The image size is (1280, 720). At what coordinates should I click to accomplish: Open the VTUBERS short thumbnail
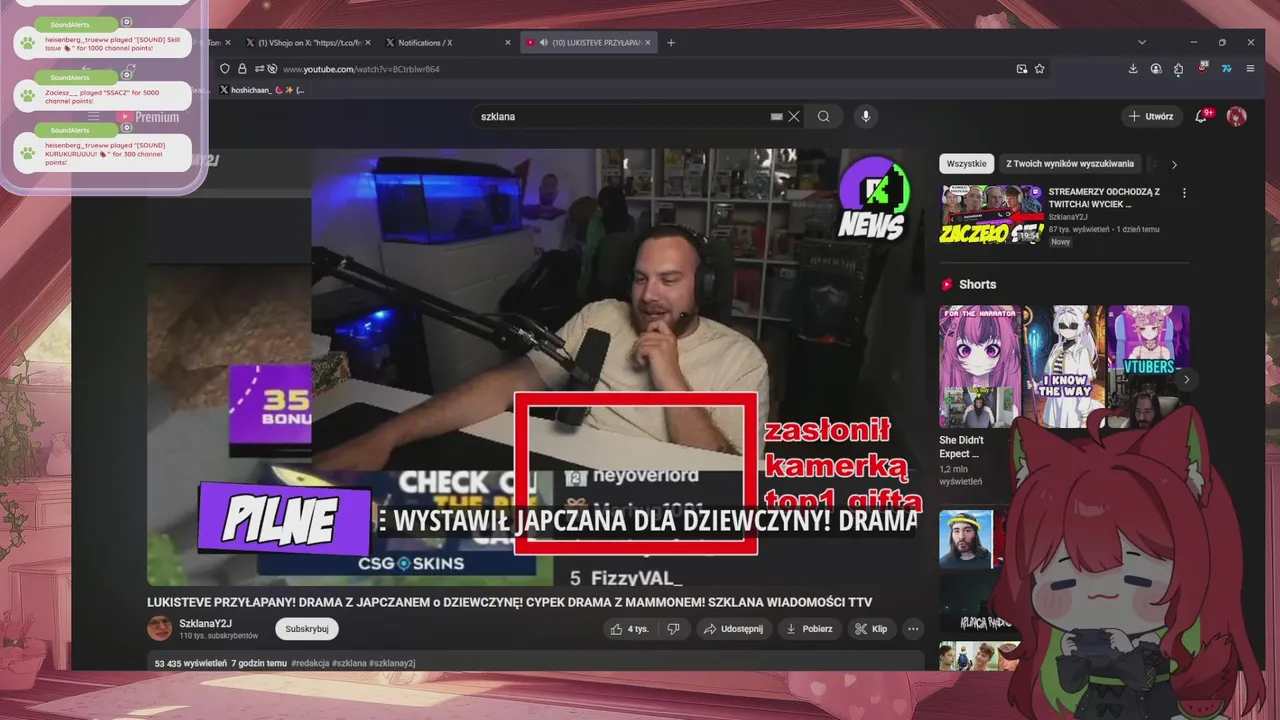click(x=1148, y=367)
